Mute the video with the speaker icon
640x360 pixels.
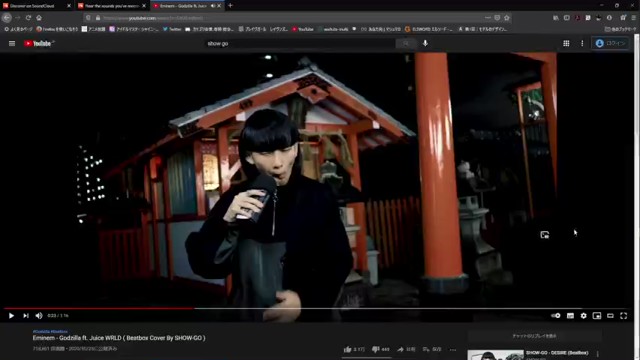pos(39,316)
